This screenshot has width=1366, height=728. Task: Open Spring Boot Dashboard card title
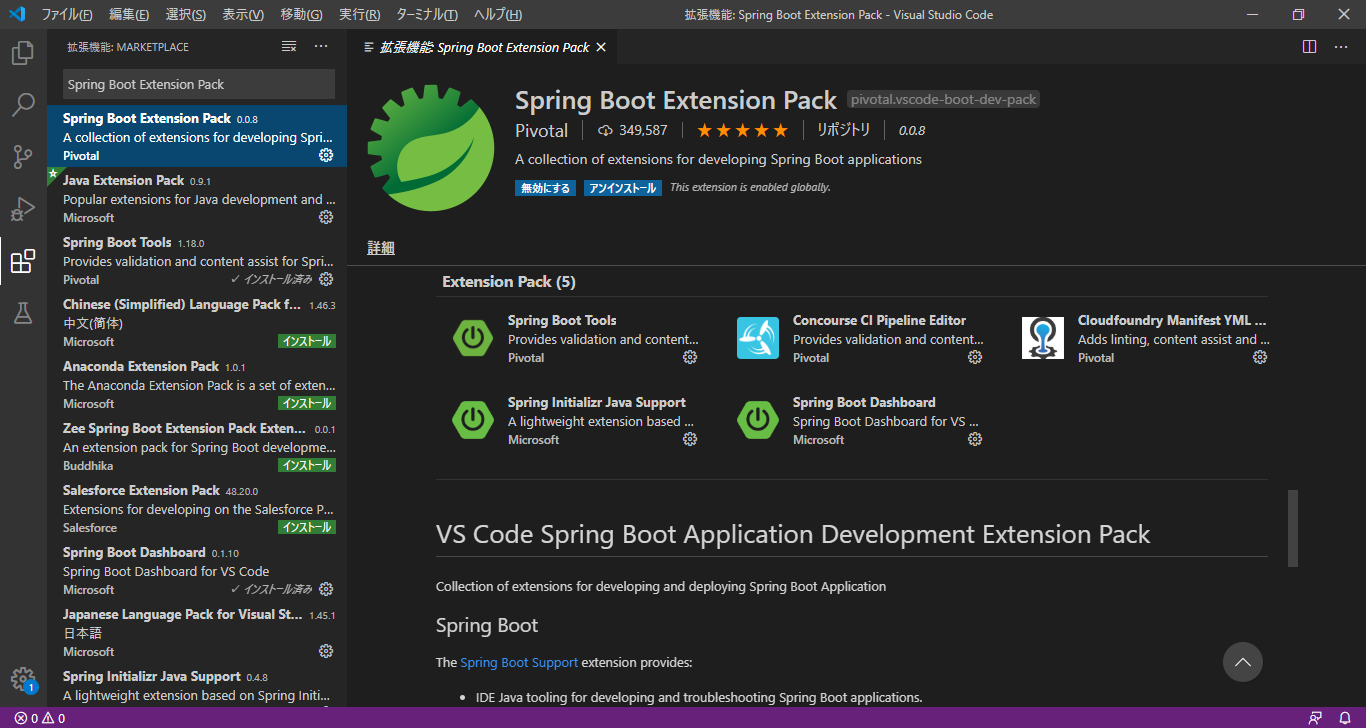coord(864,402)
